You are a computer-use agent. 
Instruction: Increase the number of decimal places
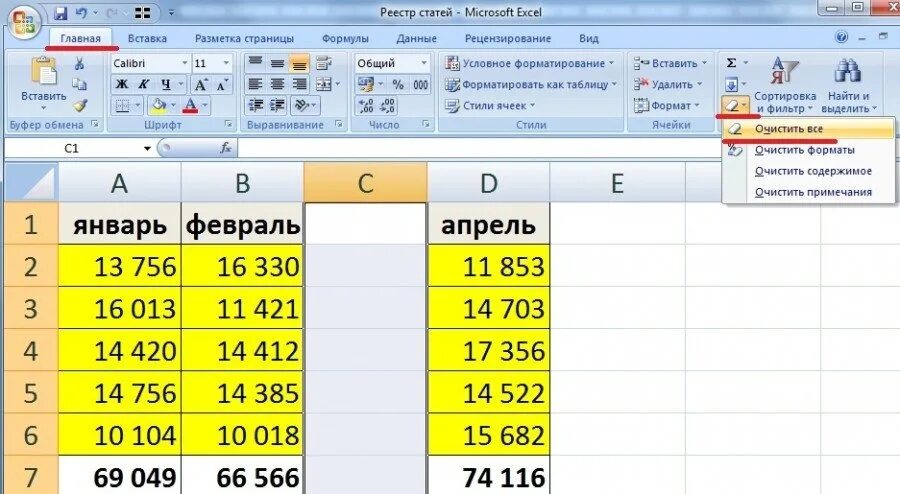pyautogui.click(x=366, y=106)
